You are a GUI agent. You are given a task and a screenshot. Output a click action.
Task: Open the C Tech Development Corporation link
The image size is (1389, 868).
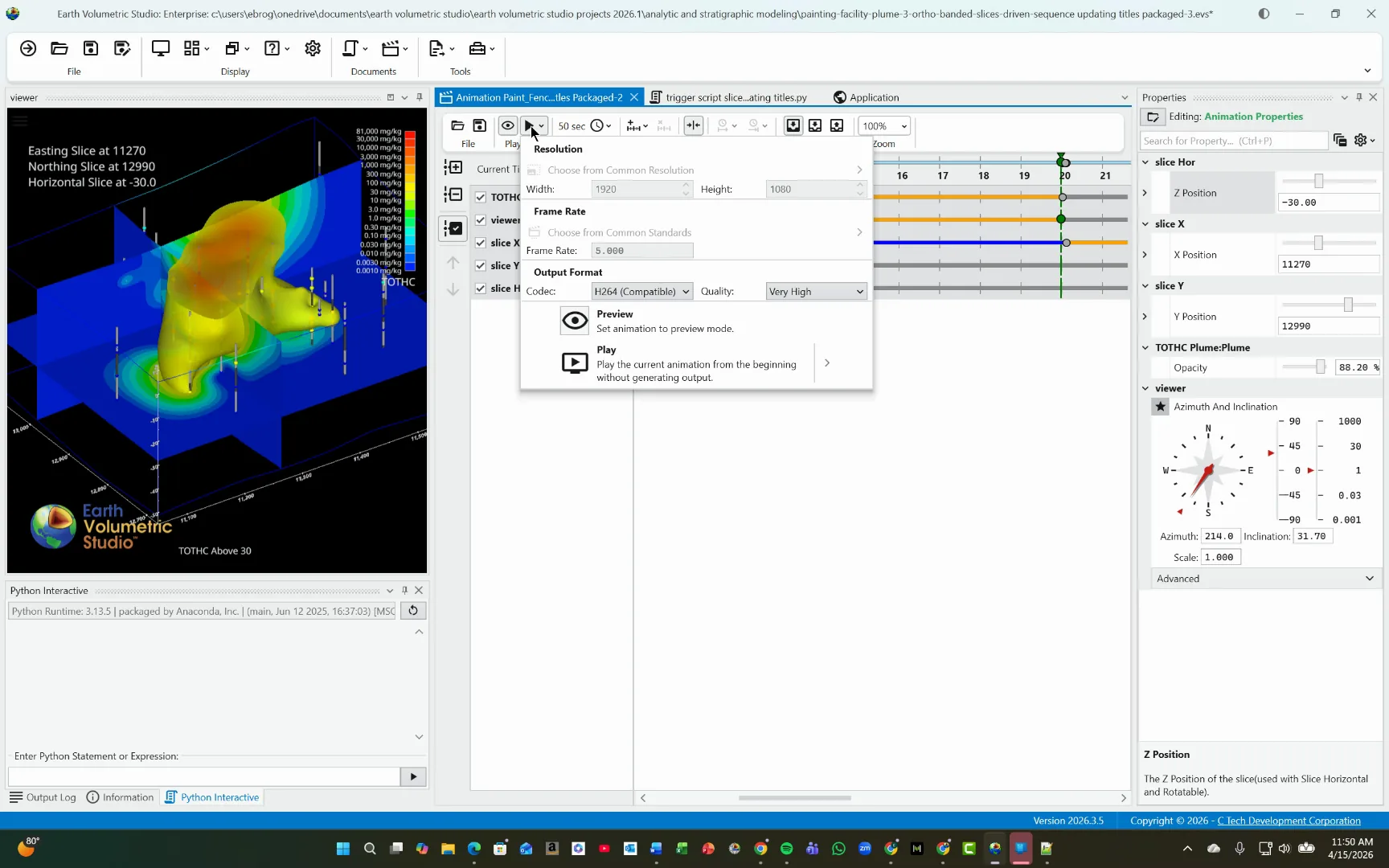(1289, 821)
